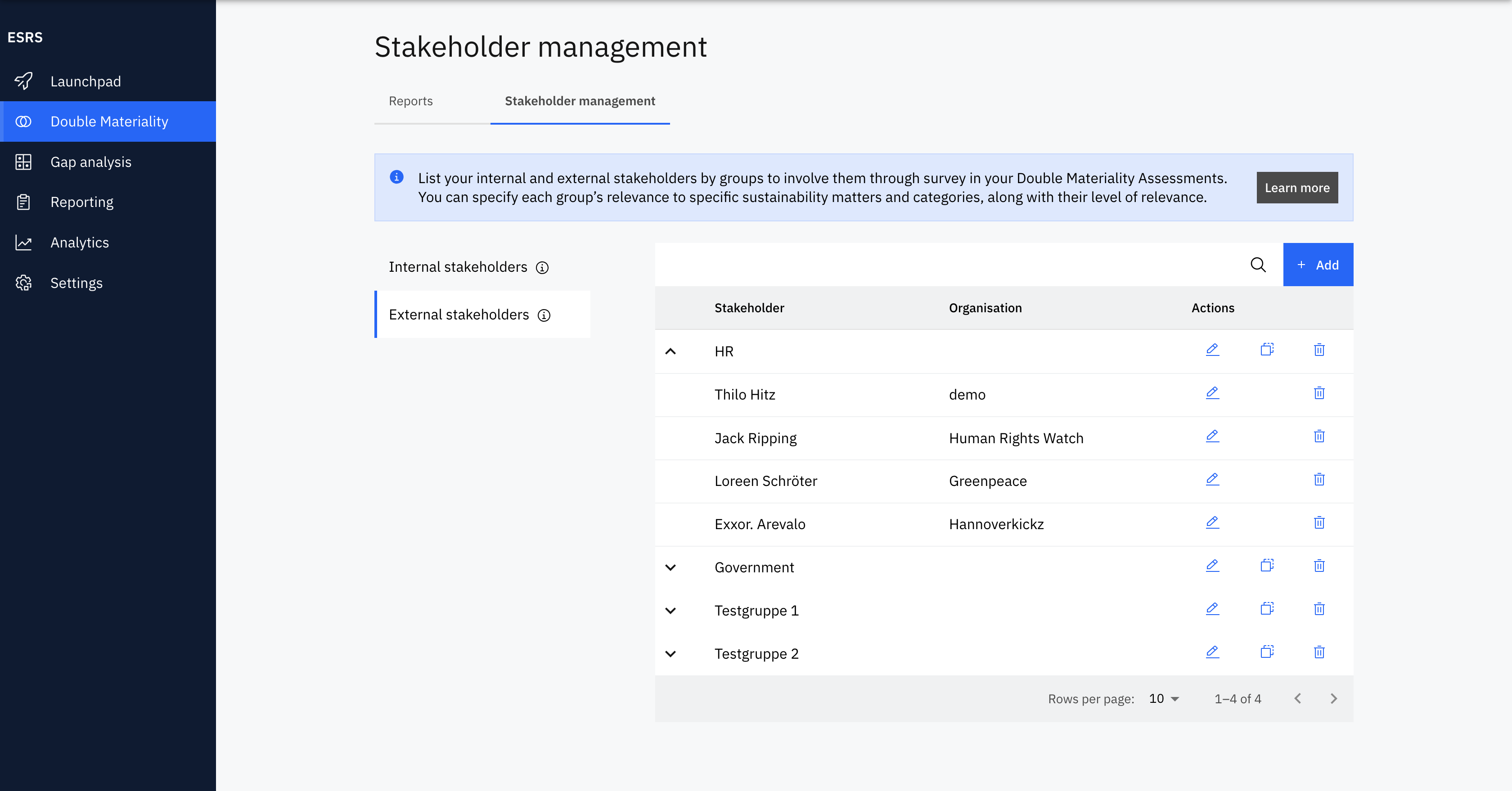The image size is (1512, 791).
Task: Open Gap analysis in the sidebar
Action: coord(90,162)
